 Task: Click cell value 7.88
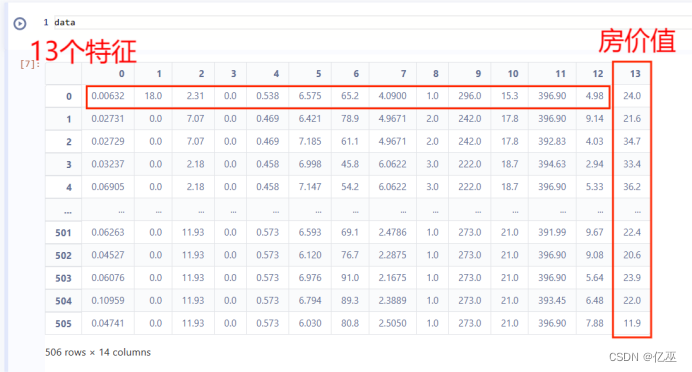click(594, 323)
